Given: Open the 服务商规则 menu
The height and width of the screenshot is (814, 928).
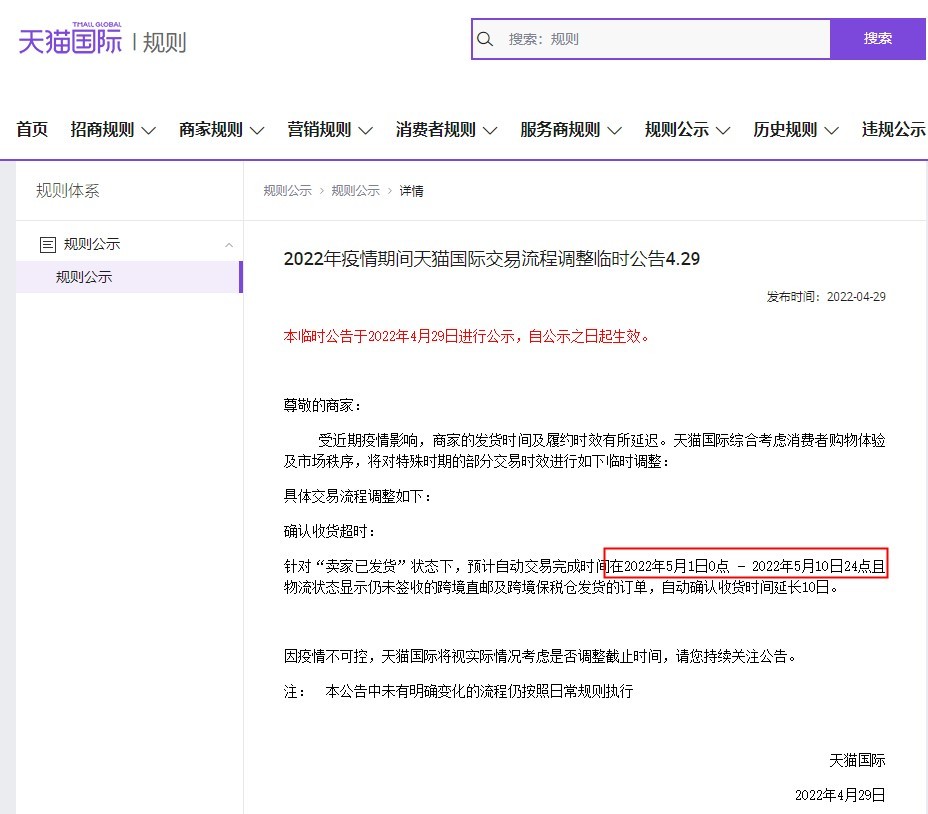Looking at the screenshot, I should tap(571, 129).
